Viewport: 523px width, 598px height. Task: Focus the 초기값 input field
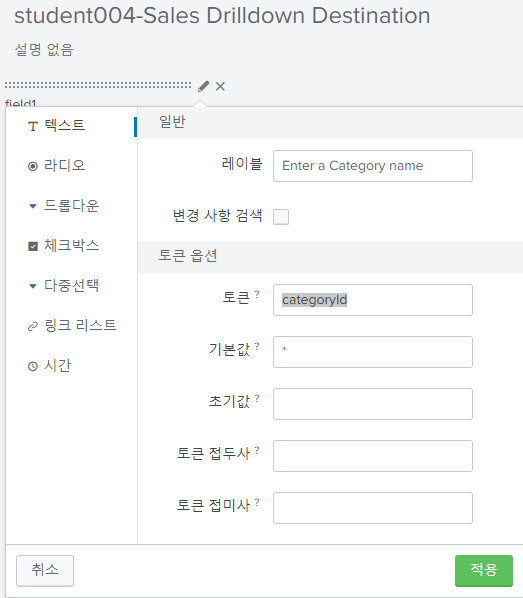point(373,404)
